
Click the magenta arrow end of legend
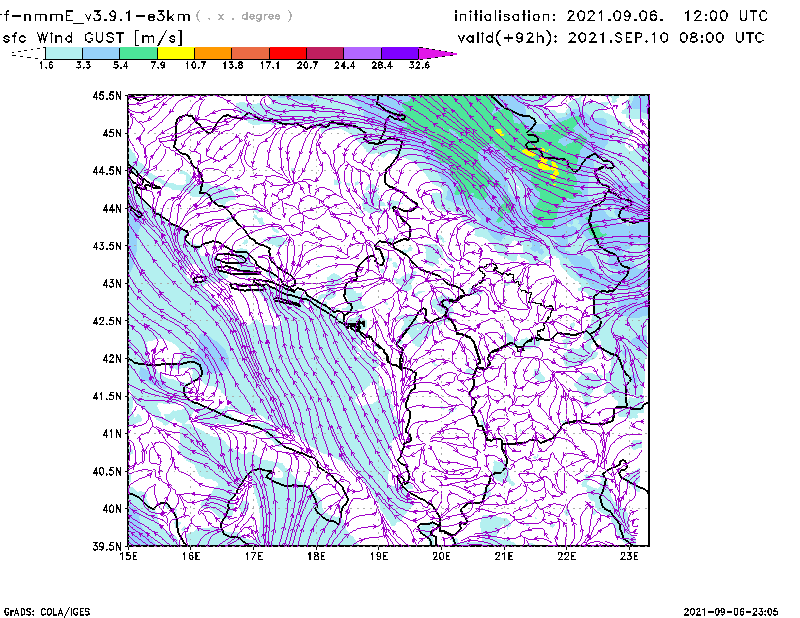click(437, 53)
